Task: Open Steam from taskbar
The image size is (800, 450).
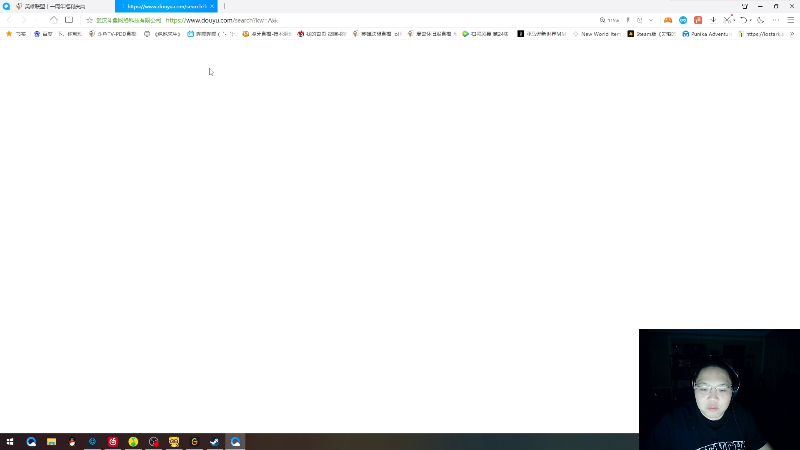Action: click(215, 442)
